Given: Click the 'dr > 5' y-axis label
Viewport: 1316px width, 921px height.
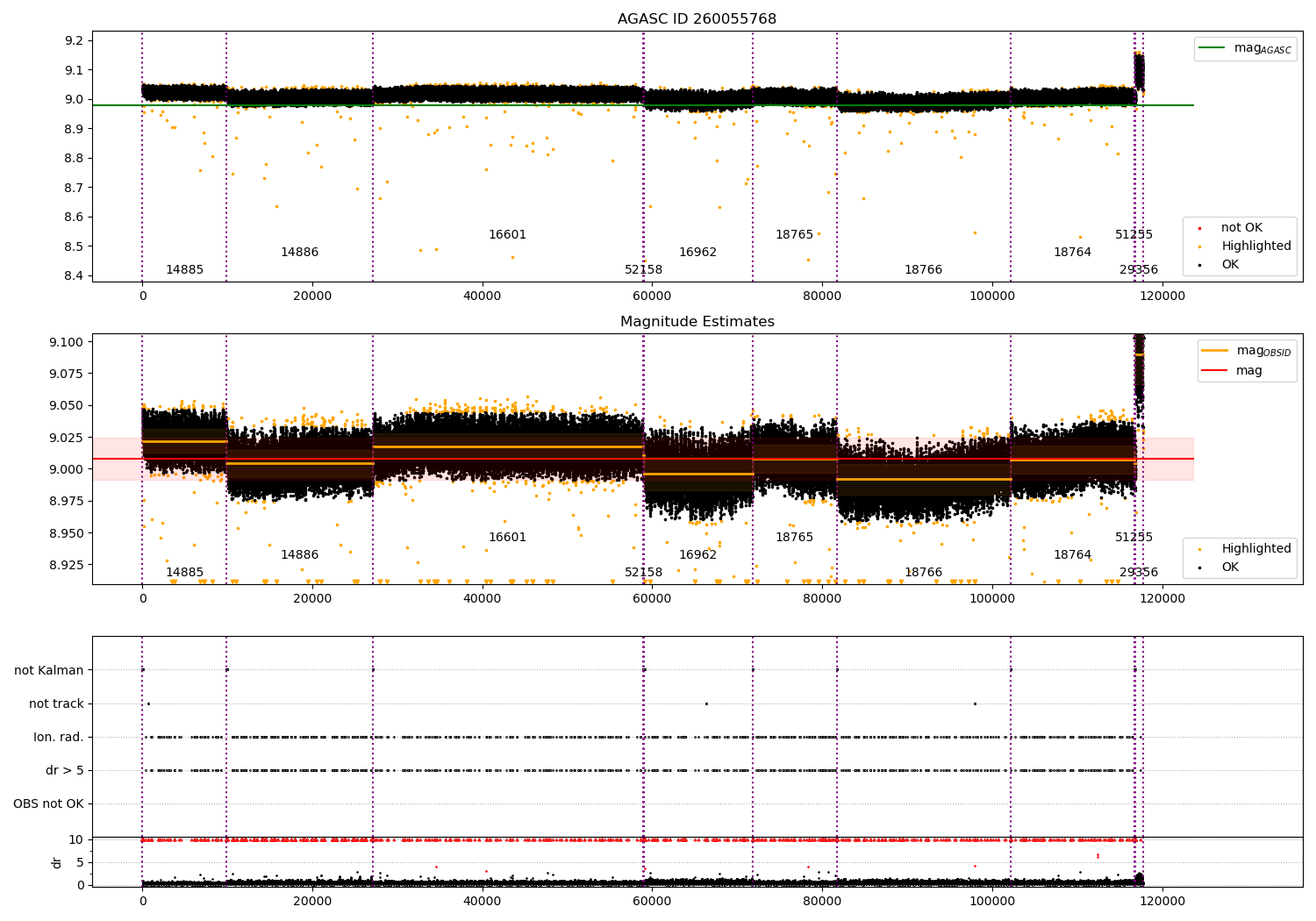Looking at the screenshot, I should (65, 770).
